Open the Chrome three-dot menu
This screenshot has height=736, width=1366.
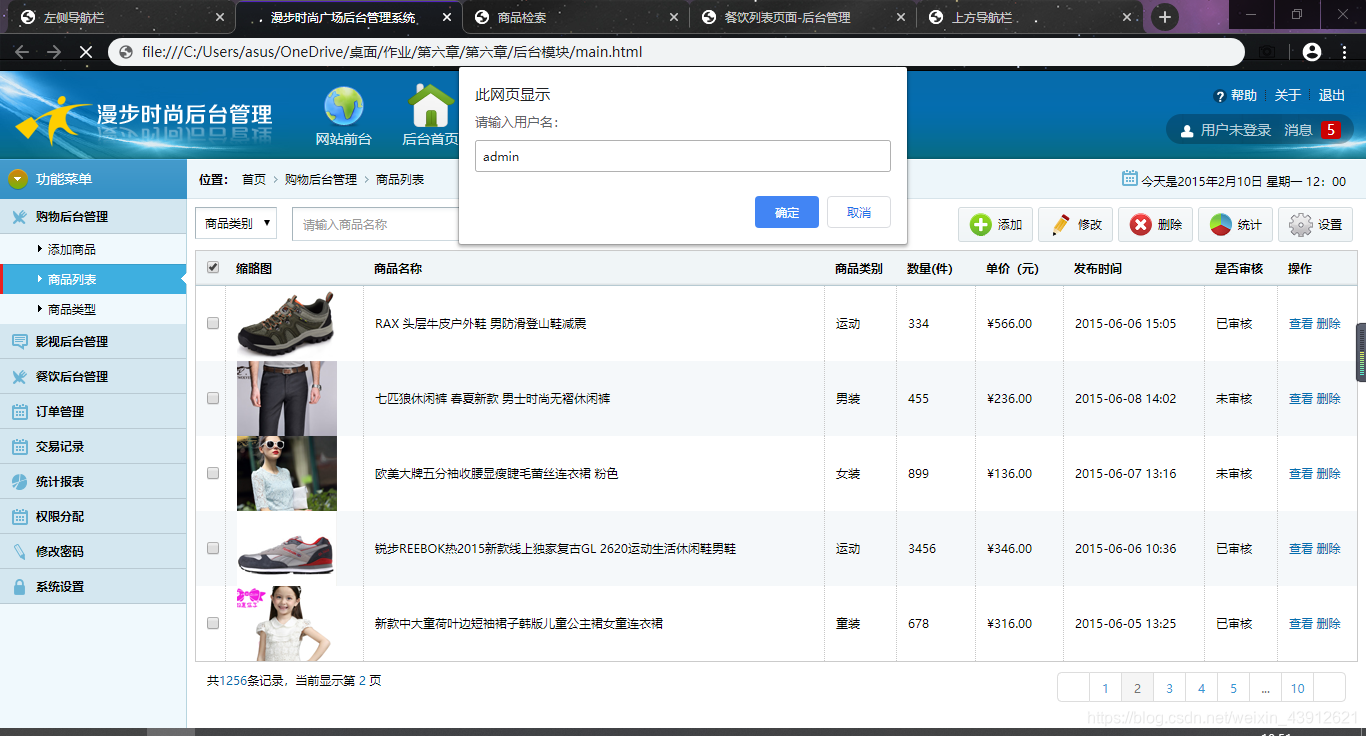point(1345,52)
